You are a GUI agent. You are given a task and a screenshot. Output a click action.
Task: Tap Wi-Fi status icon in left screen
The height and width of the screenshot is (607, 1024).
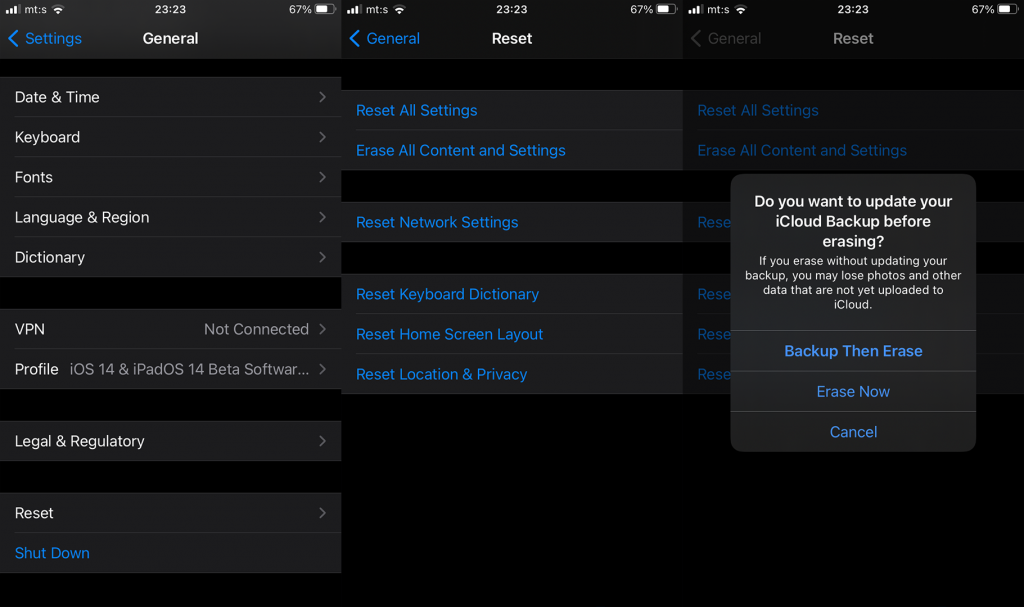(x=58, y=9)
